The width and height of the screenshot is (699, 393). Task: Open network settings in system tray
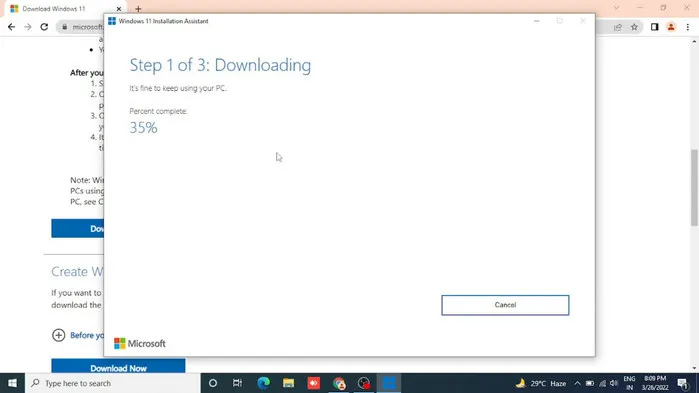point(602,383)
